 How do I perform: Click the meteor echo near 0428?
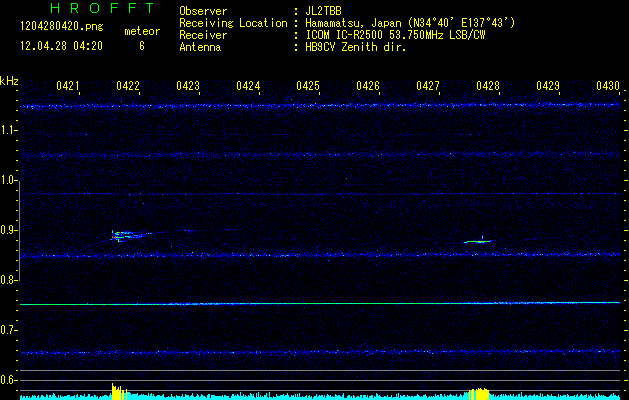[x=480, y=240]
